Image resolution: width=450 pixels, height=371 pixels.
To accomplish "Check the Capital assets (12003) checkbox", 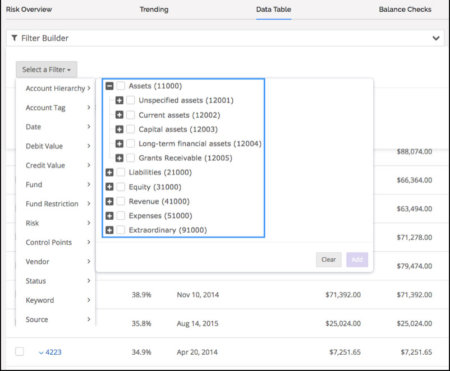I will pos(131,129).
